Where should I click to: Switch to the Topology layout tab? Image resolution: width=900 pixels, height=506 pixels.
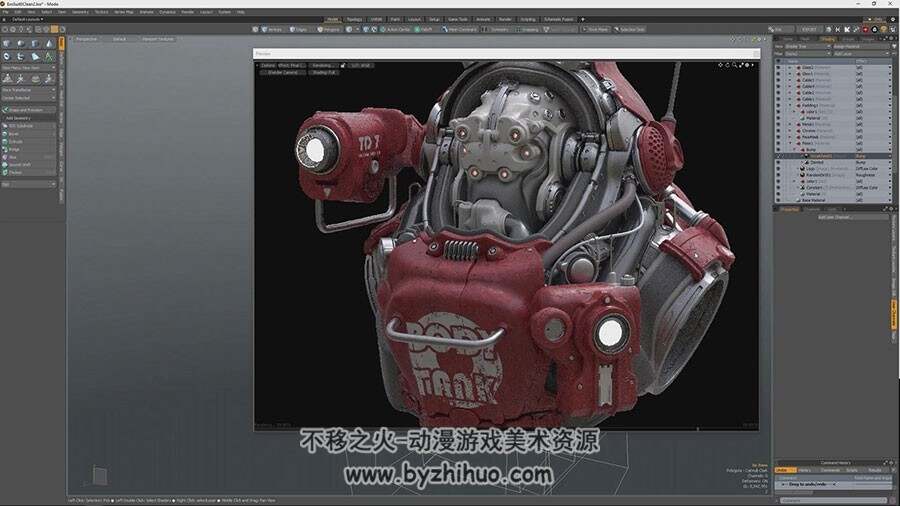tap(354, 19)
